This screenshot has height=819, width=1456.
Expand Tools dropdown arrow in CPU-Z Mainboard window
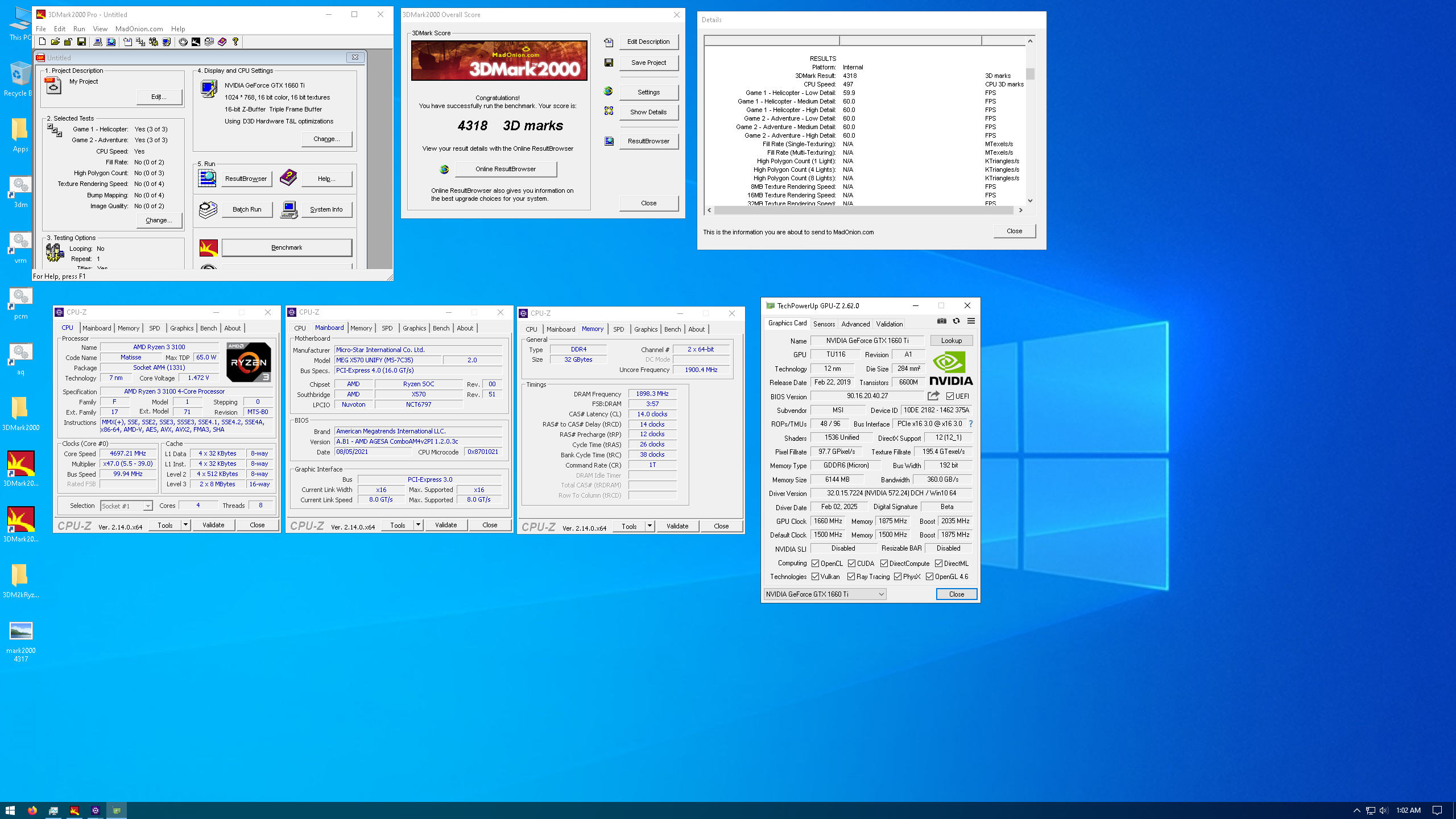point(418,525)
